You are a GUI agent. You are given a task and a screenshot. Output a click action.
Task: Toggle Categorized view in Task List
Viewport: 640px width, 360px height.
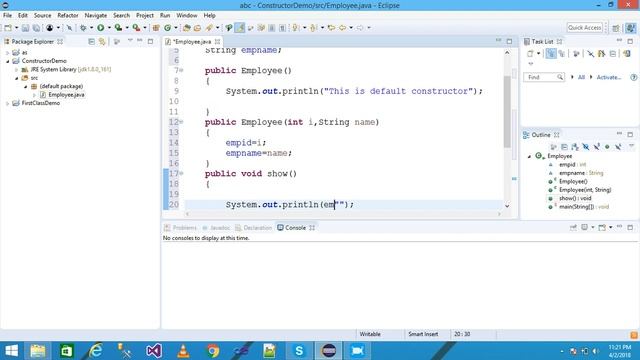point(551,53)
